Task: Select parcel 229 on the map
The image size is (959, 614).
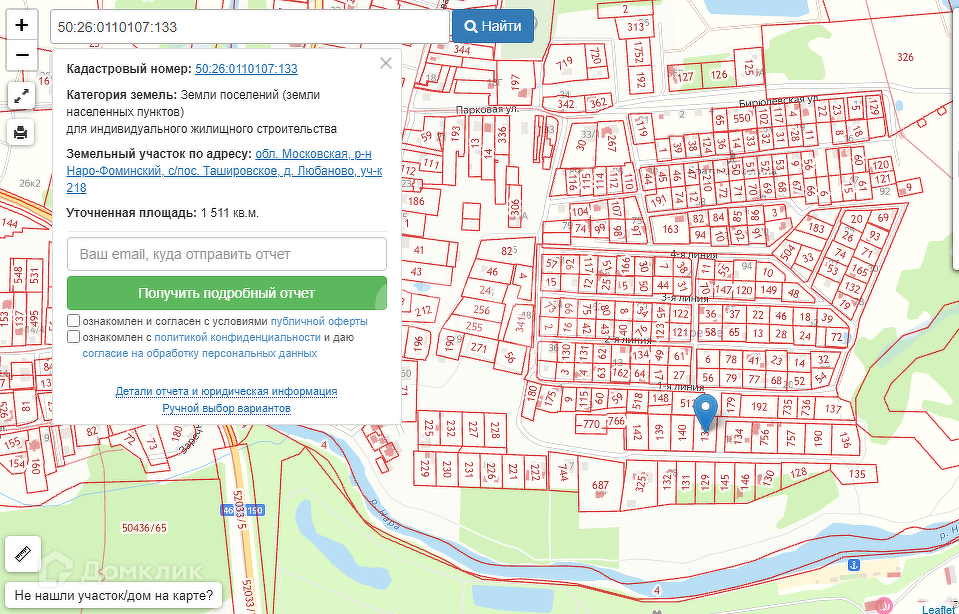Action: [x=426, y=470]
